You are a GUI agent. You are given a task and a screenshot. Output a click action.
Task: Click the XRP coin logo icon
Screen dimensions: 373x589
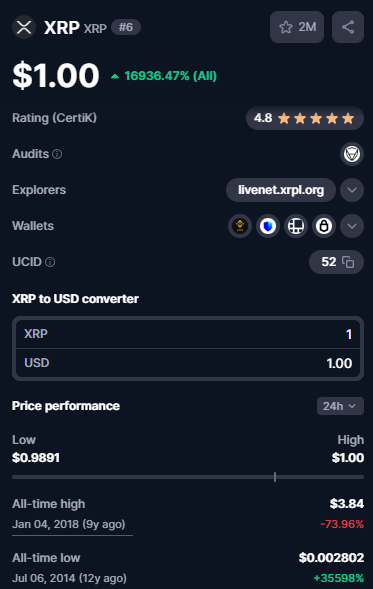24,27
